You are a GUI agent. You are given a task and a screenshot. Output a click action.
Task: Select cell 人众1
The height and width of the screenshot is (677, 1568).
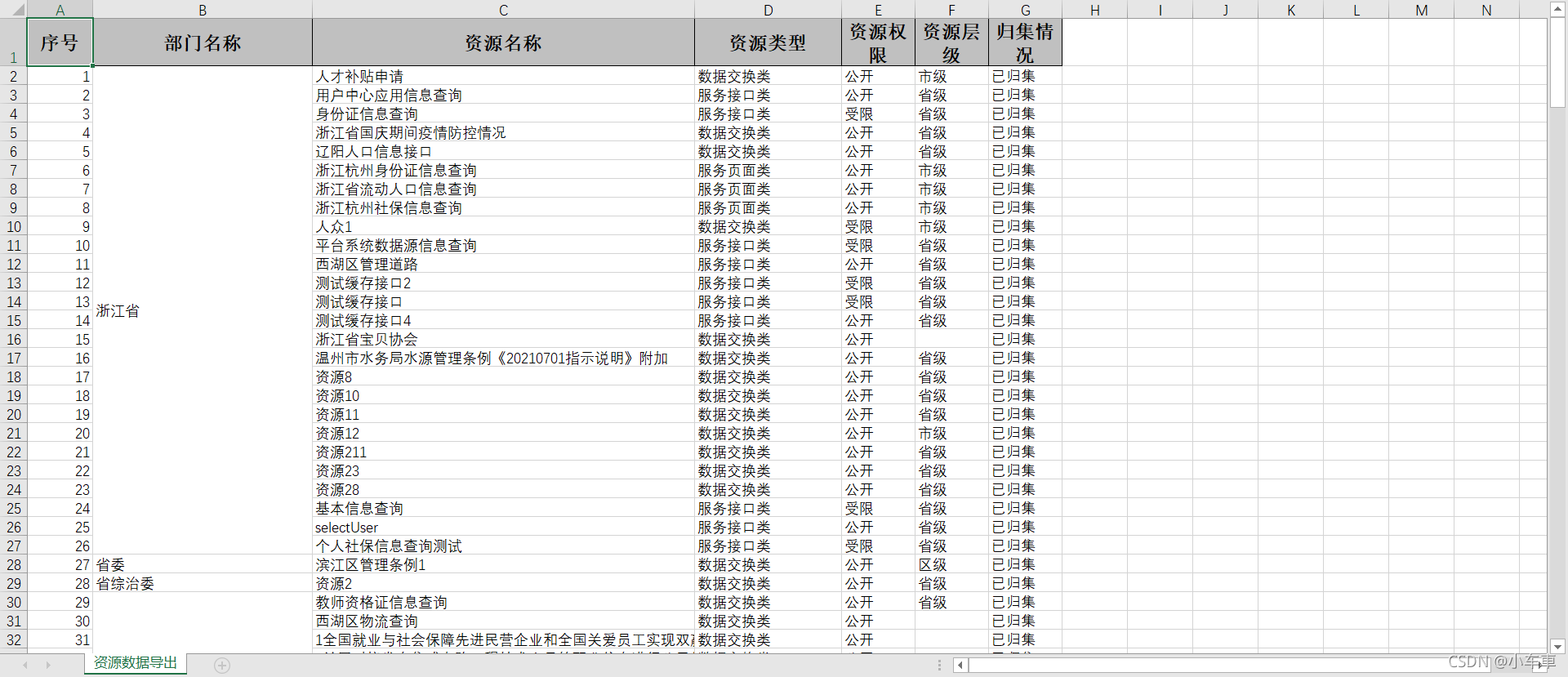[503, 226]
